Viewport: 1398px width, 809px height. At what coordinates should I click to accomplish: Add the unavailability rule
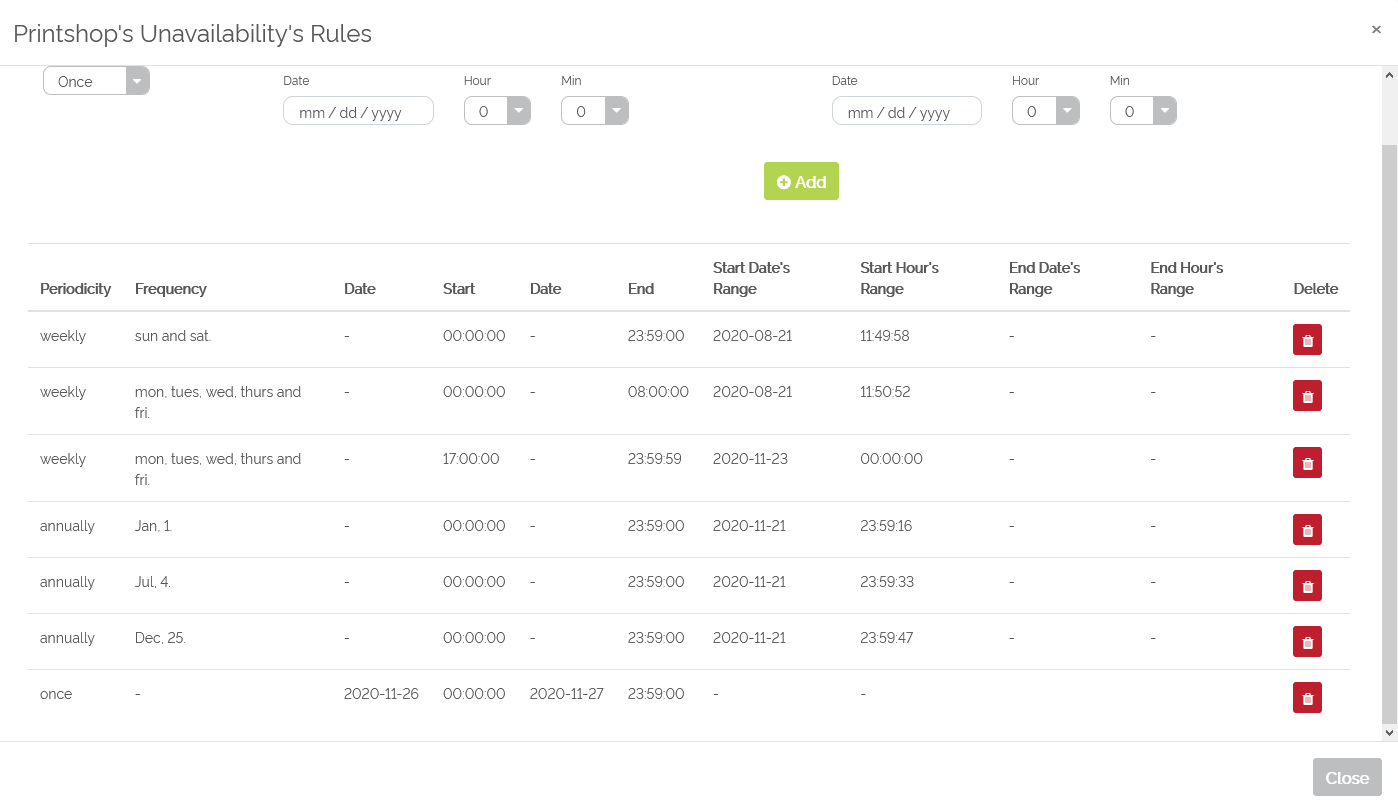[x=801, y=181]
